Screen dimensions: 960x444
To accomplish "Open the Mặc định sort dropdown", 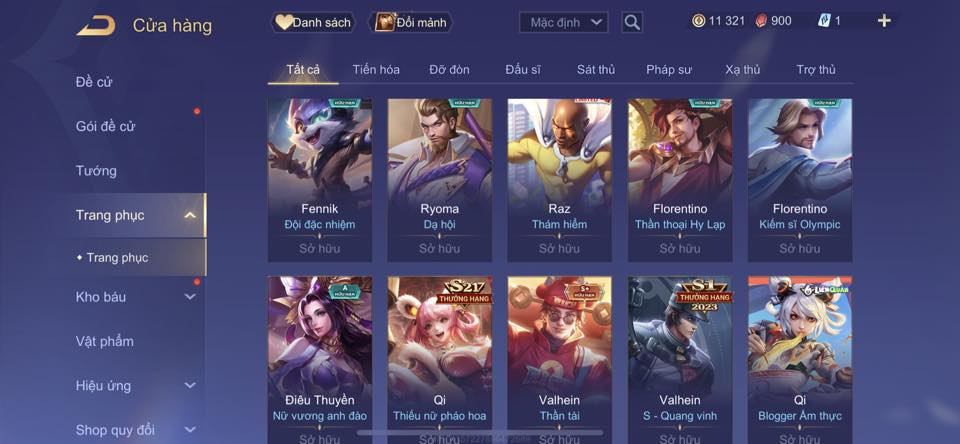I will 564,23.
